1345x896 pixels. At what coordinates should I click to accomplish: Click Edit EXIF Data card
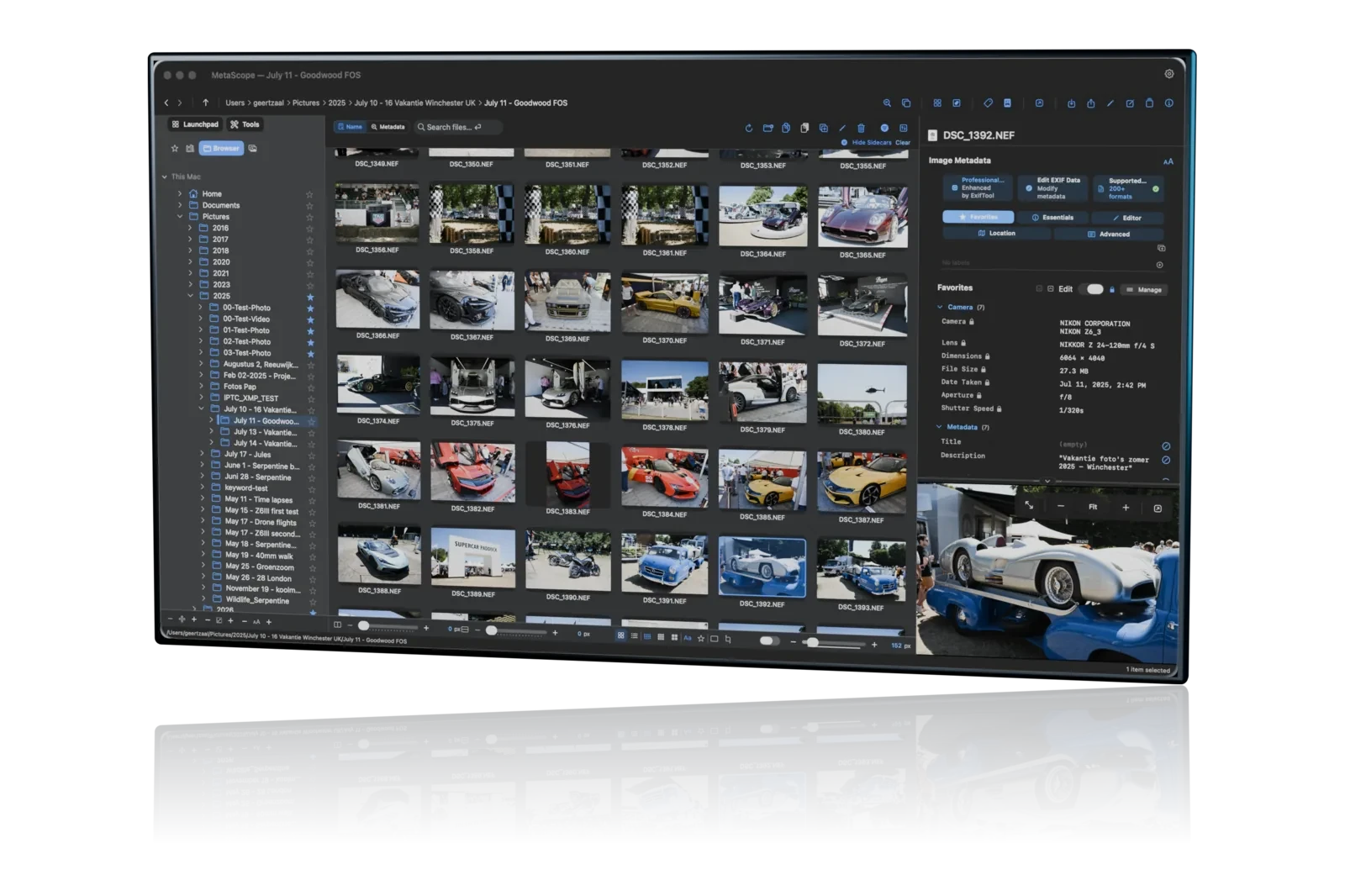click(x=1052, y=188)
